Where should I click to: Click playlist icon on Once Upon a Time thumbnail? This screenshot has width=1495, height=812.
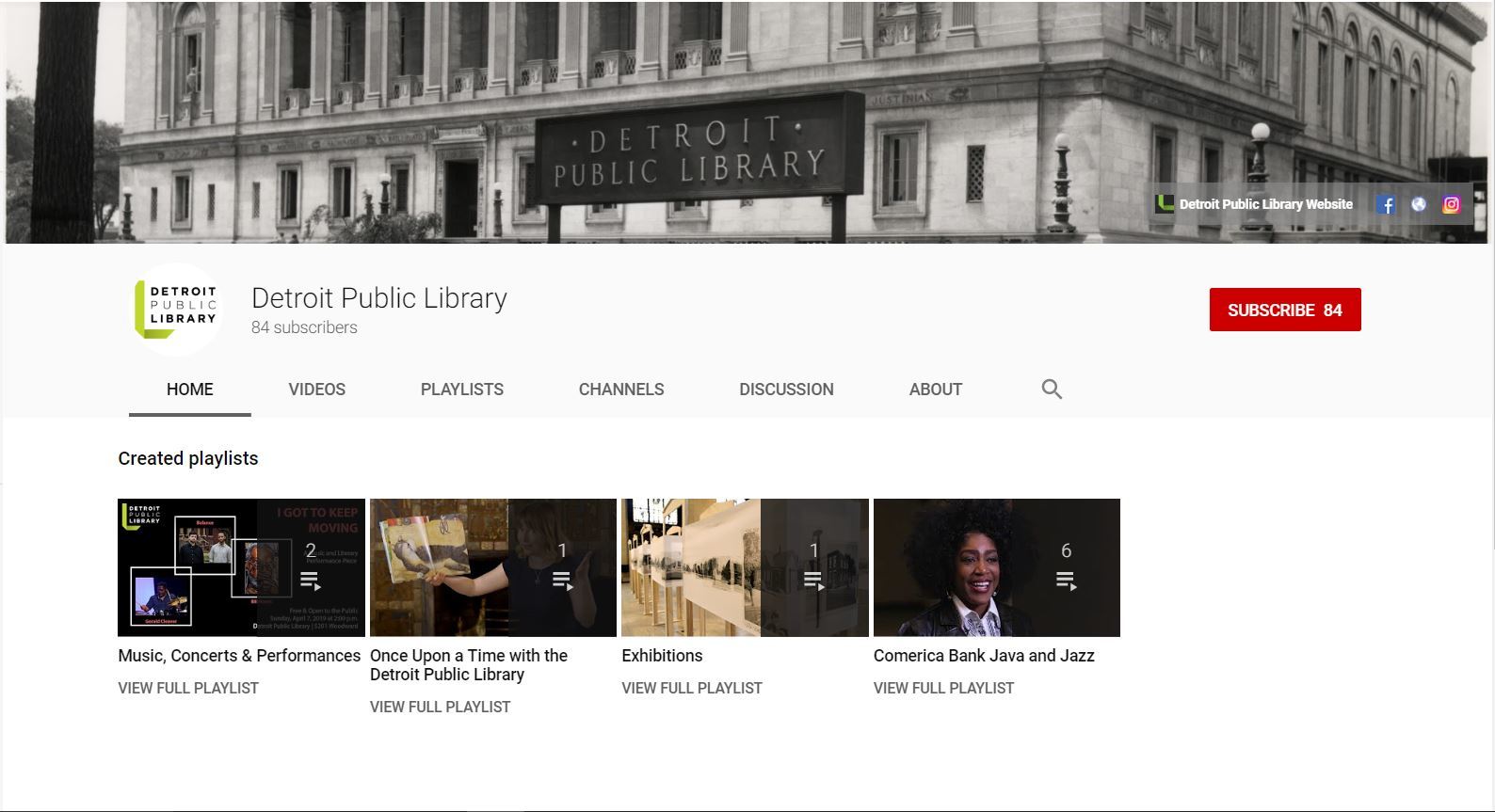pos(562,581)
